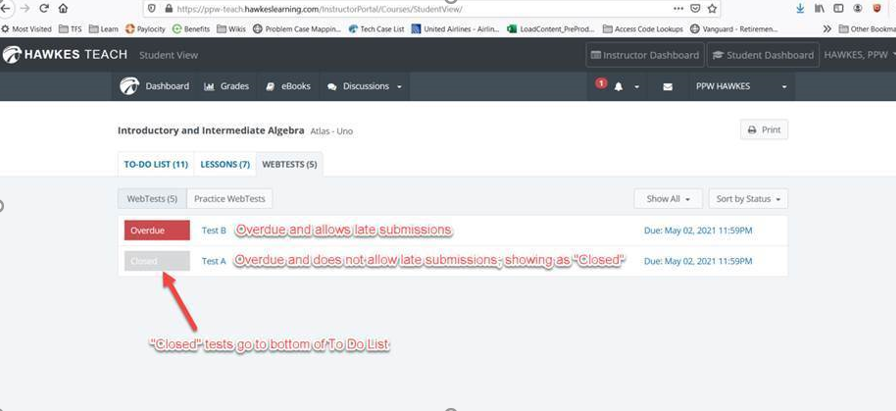Expand the Discussions dropdown menu
896x411 pixels.
click(x=365, y=86)
